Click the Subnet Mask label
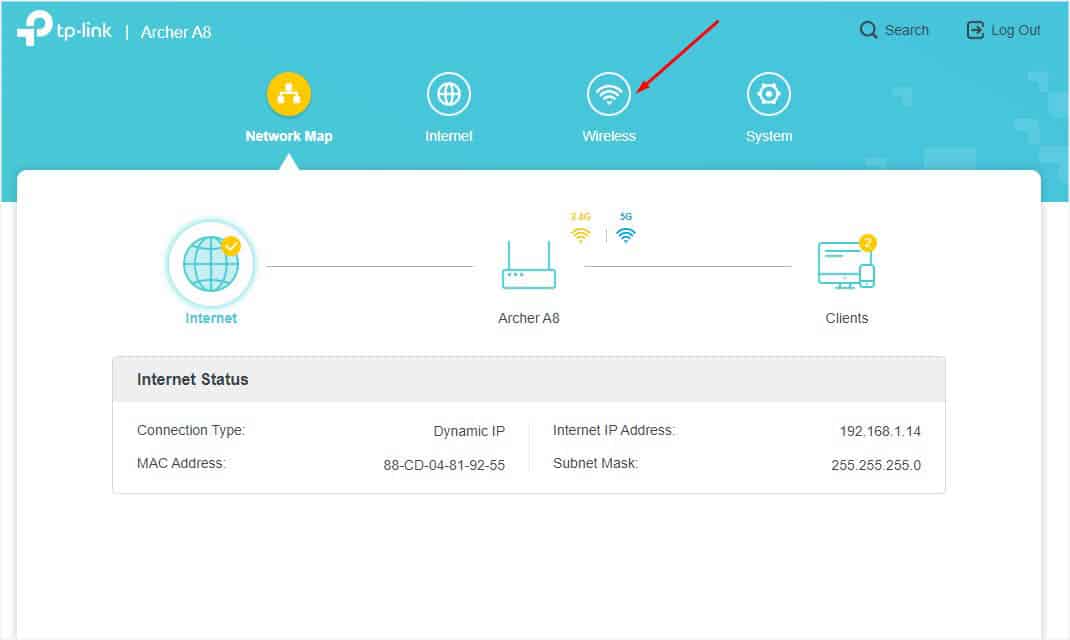 coord(596,463)
